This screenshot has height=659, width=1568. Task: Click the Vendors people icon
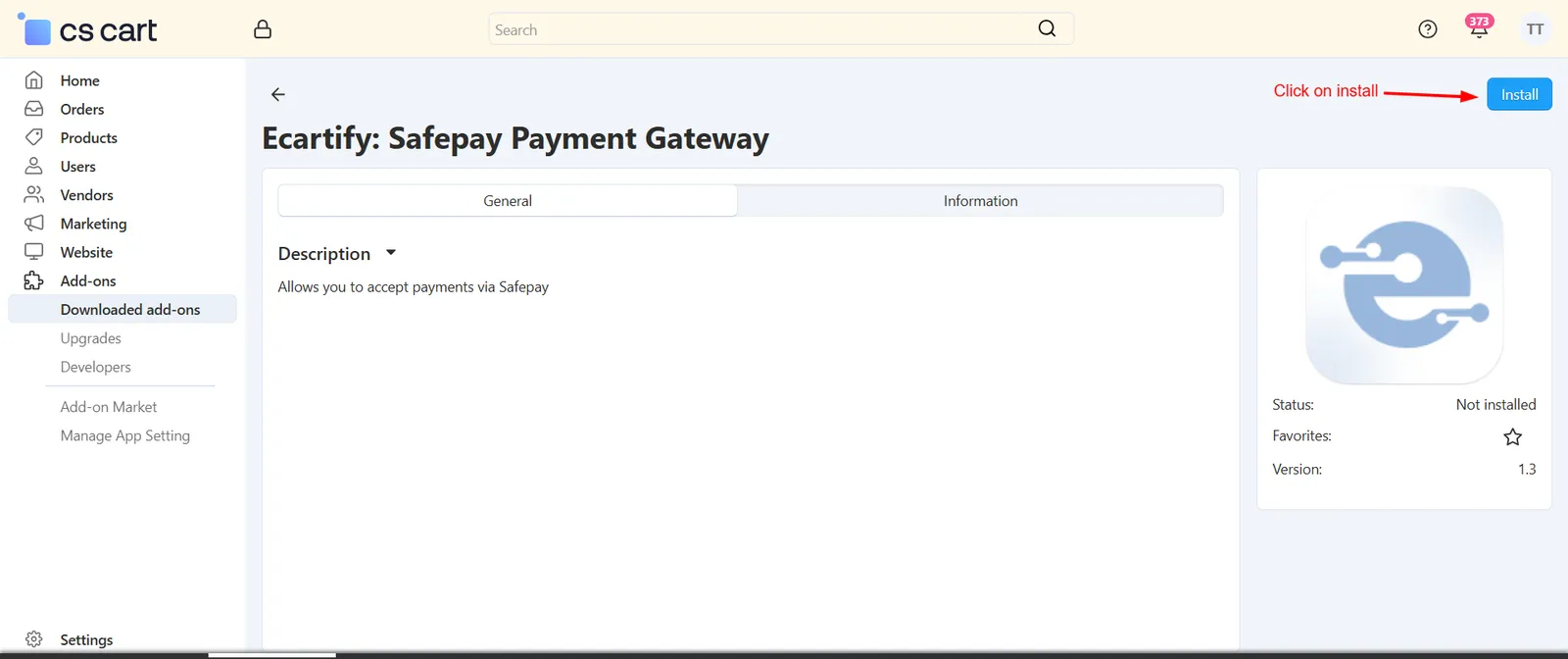(x=34, y=194)
